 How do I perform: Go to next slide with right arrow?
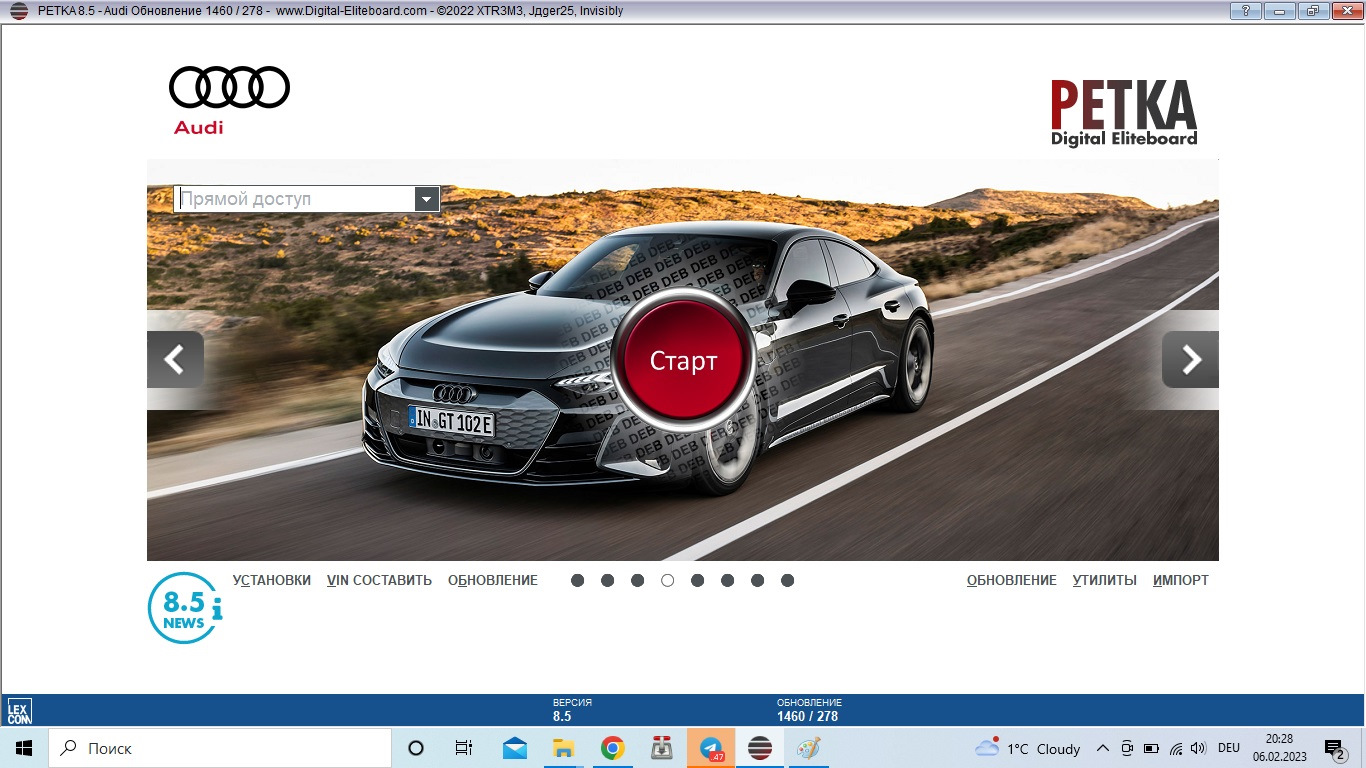pos(1190,359)
